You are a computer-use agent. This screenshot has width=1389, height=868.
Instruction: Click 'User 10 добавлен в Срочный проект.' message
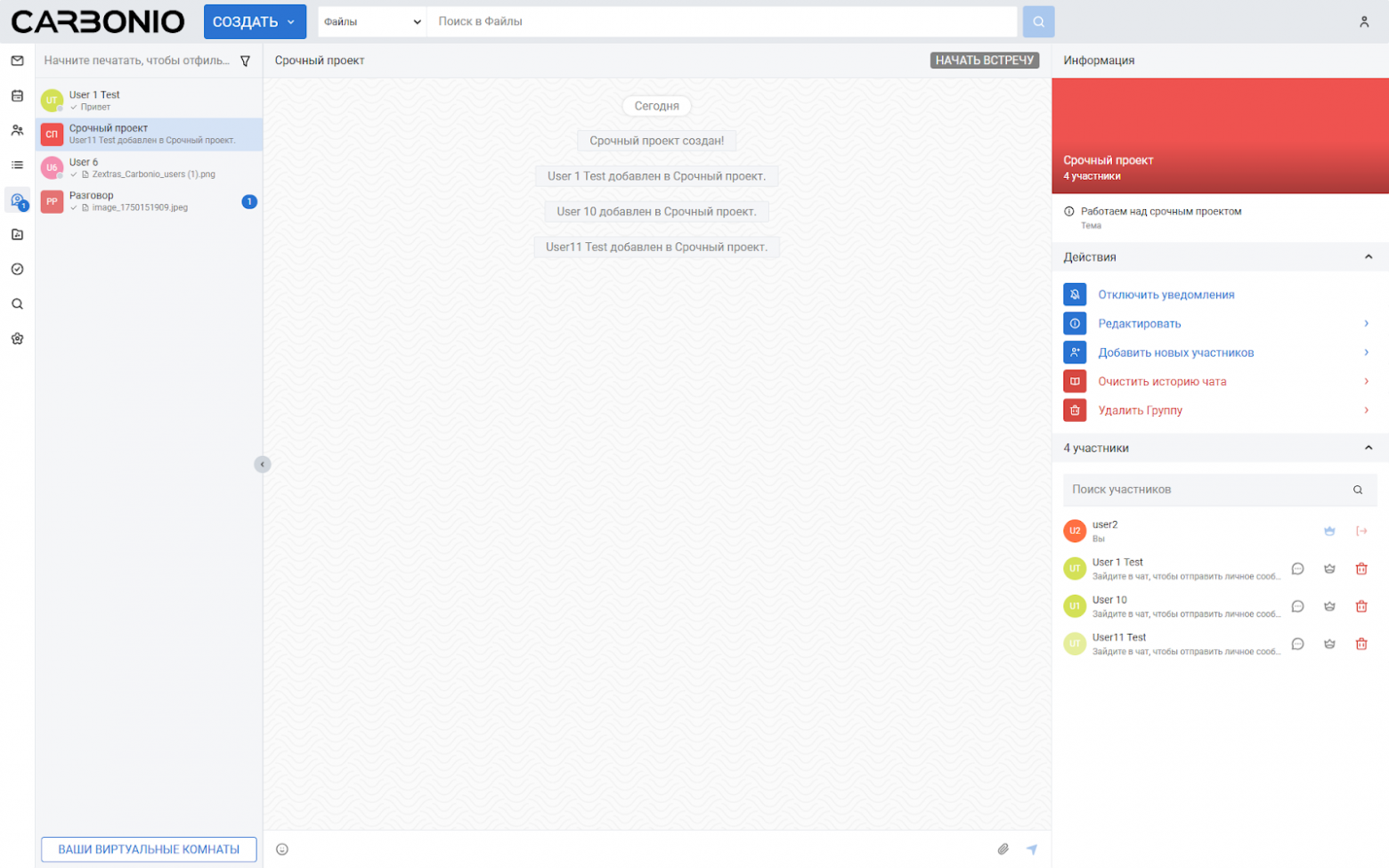point(656,212)
